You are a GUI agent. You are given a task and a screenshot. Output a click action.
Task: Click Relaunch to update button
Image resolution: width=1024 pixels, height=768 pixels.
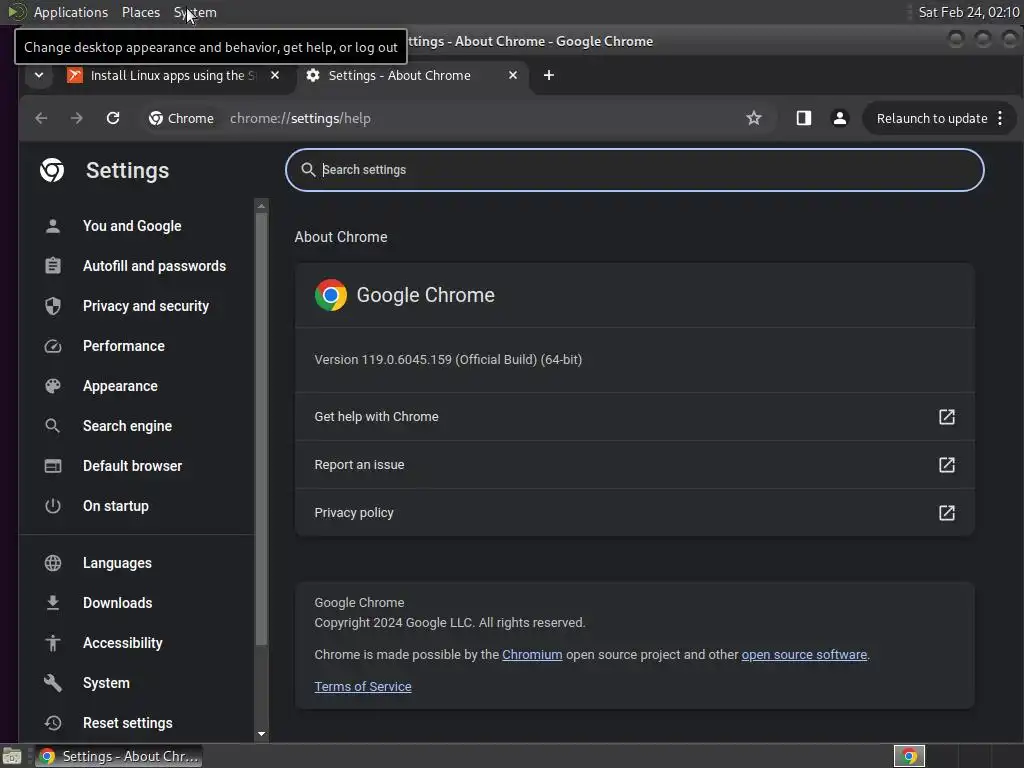[932, 118]
